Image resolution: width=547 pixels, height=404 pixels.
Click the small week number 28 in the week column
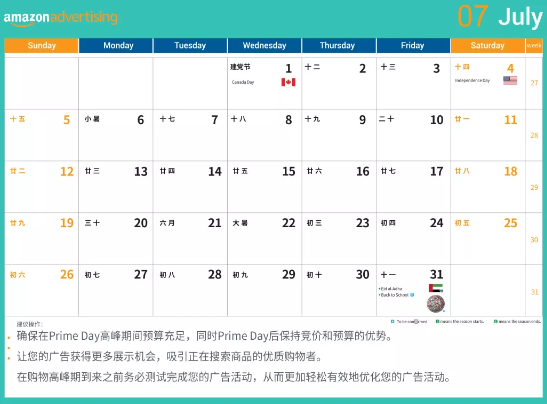[534, 135]
